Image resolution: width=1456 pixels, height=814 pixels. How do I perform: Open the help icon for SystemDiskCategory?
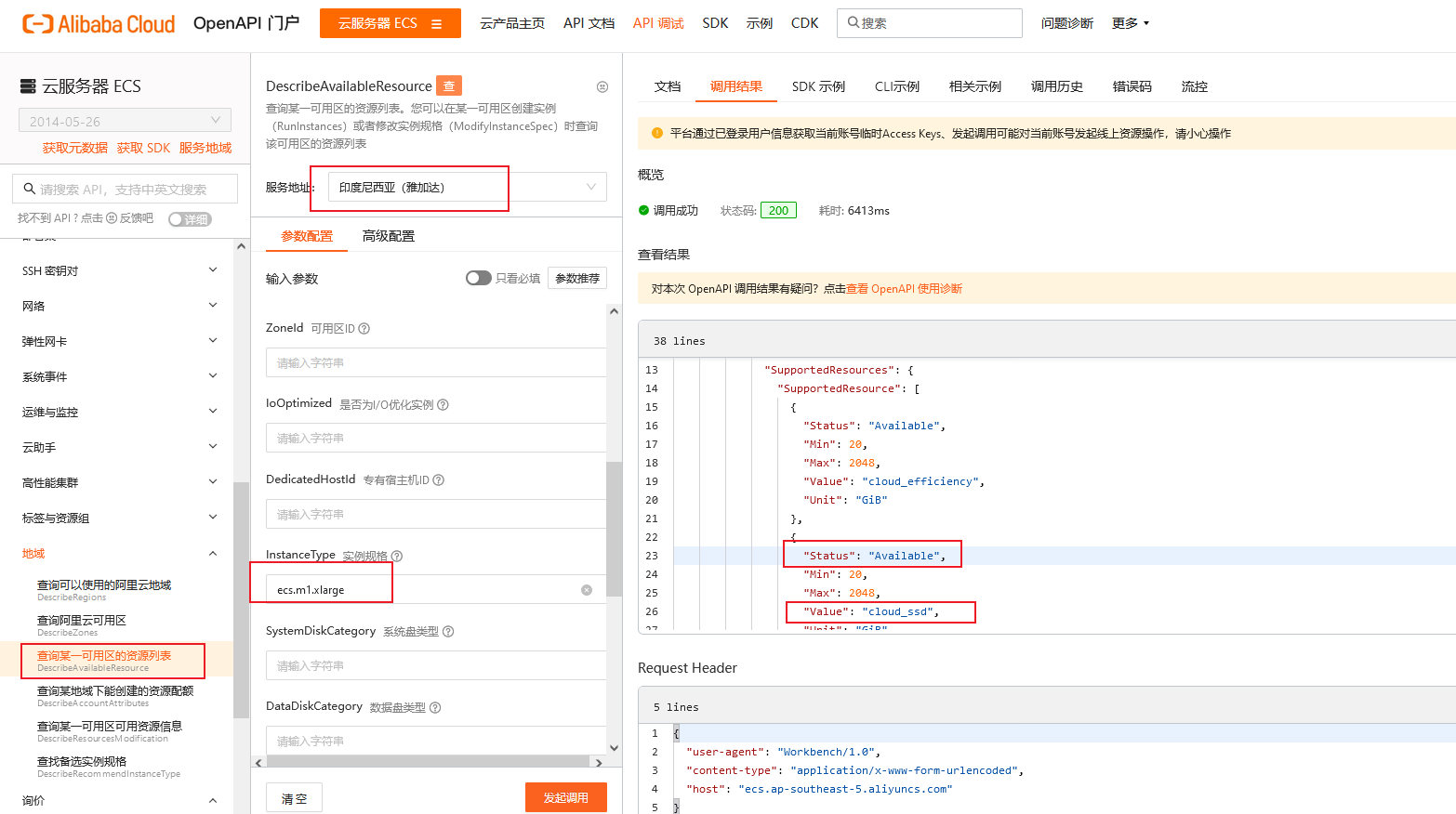tap(448, 632)
